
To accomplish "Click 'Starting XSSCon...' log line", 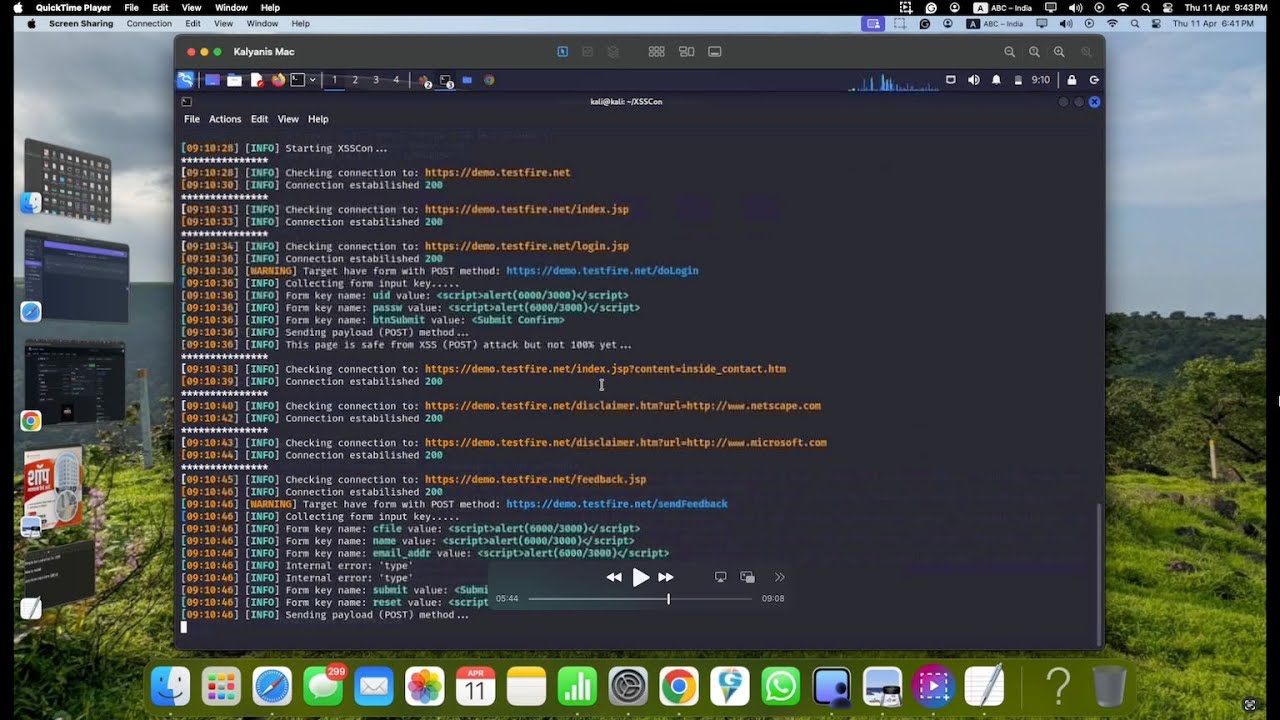I will click(284, 148).
